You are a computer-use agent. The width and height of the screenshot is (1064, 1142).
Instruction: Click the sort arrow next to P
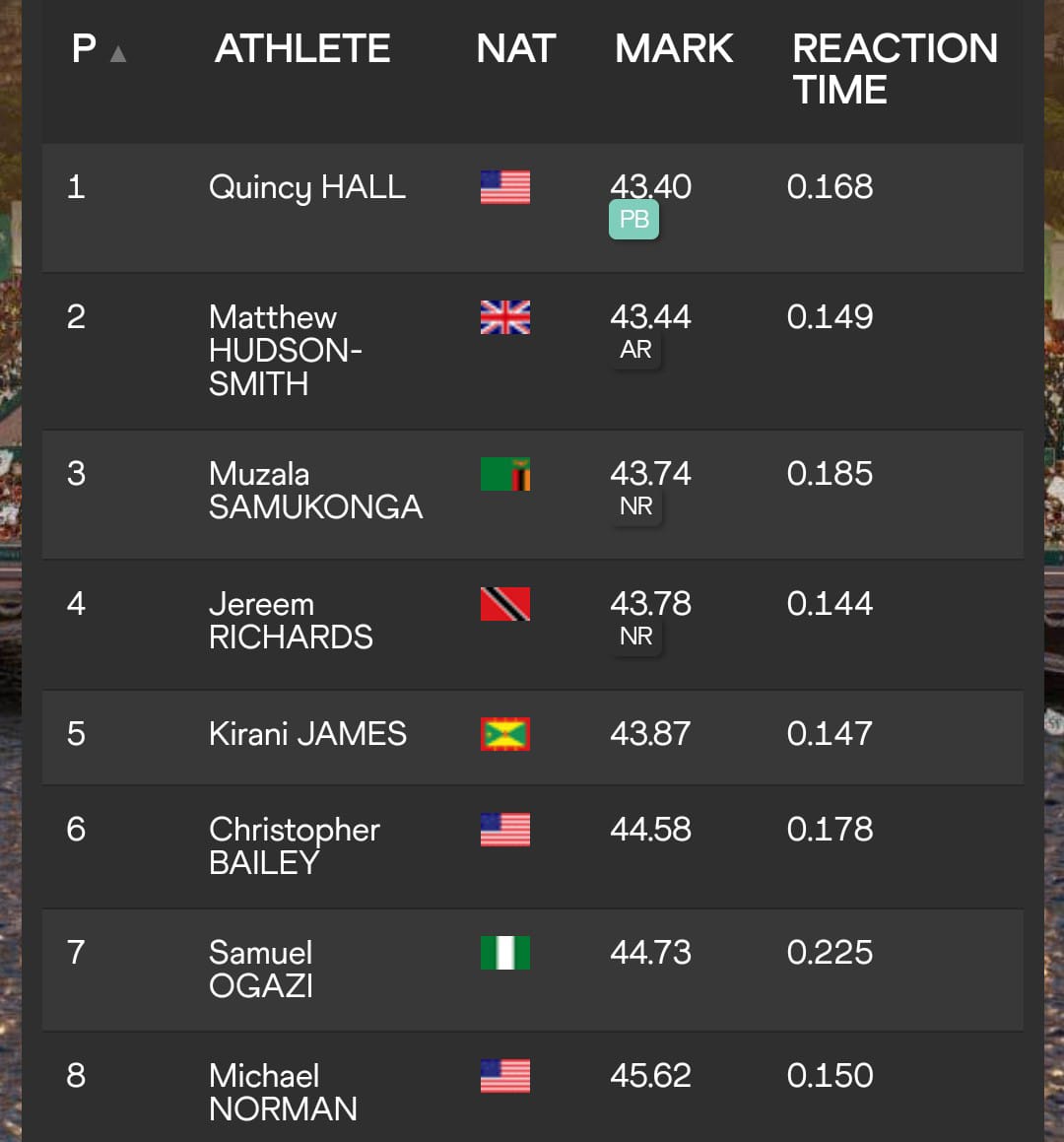[118, 54]
